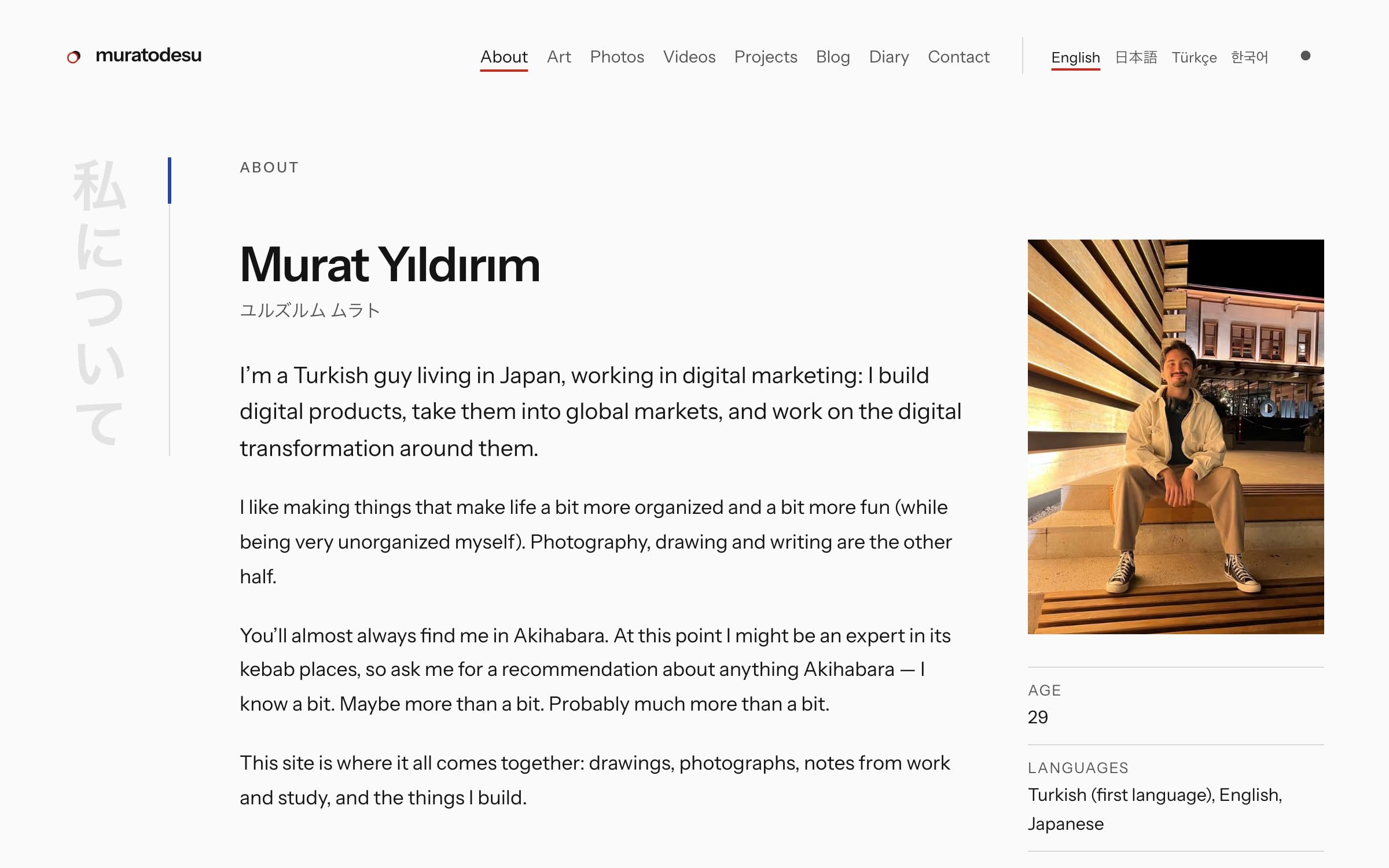Viewport: 1389px width, 868px height.
Task: Toggle the dark dot theme switch
Action: [x=1305, y=56]
